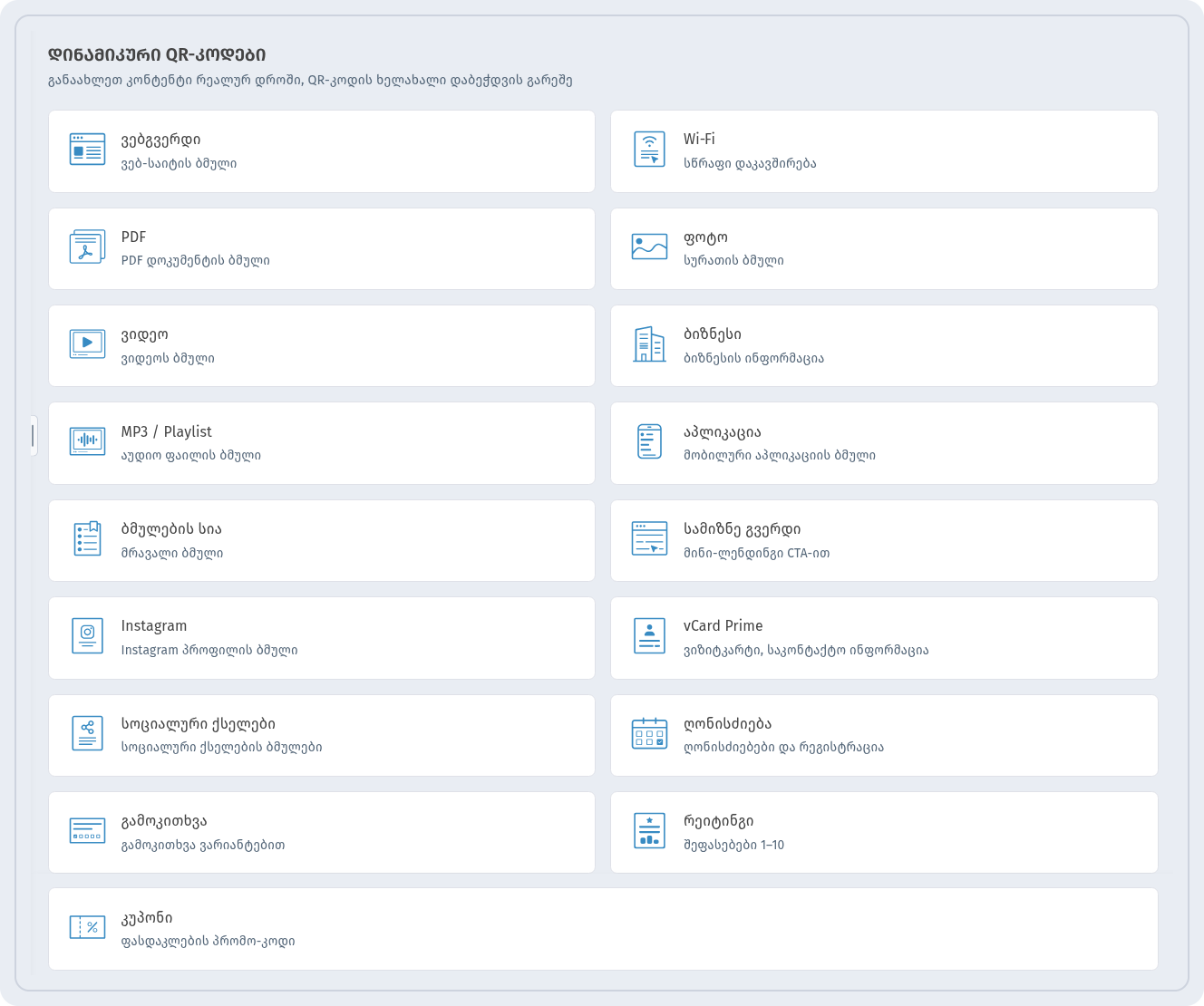Select the MP3 / Playlist title
The width and height of the screenshot is (1204, 1006).
coord(167,431)
